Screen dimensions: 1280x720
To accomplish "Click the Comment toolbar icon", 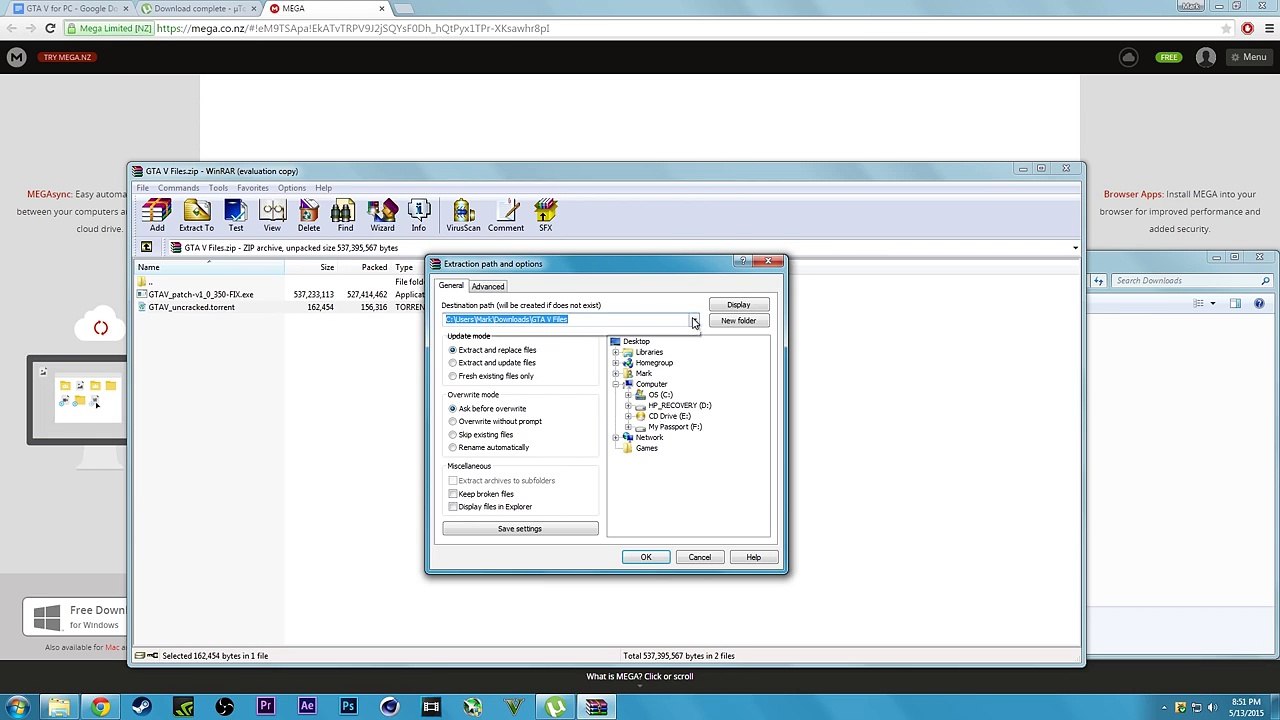I will tap(506, 215).
